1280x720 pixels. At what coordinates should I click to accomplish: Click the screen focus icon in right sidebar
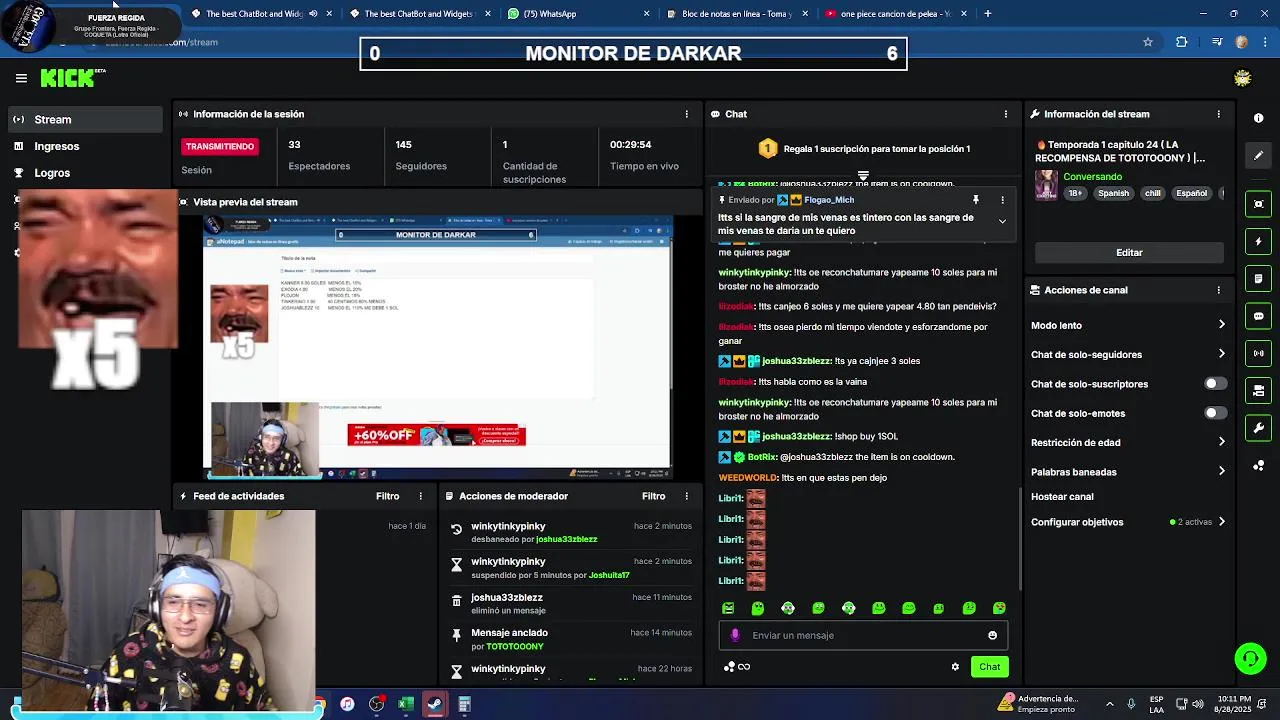pos(1258,204)
